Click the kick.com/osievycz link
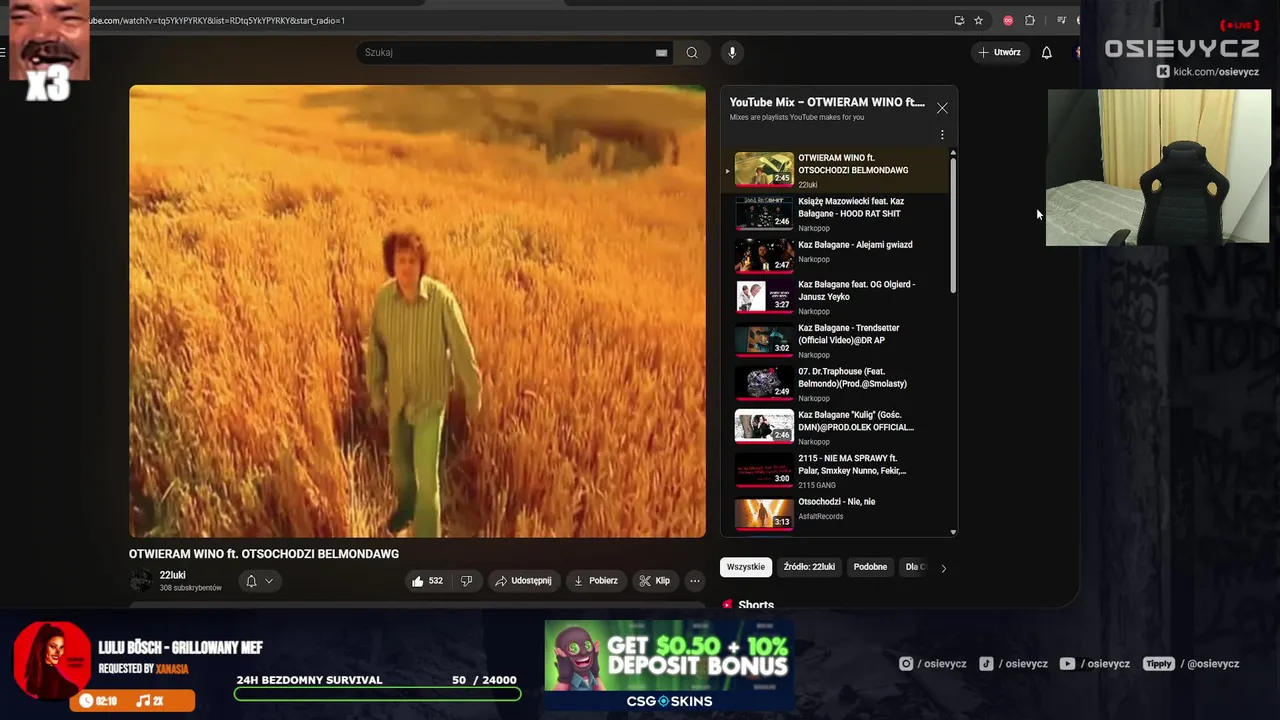1280x720 pixels. pos(1208,72)
